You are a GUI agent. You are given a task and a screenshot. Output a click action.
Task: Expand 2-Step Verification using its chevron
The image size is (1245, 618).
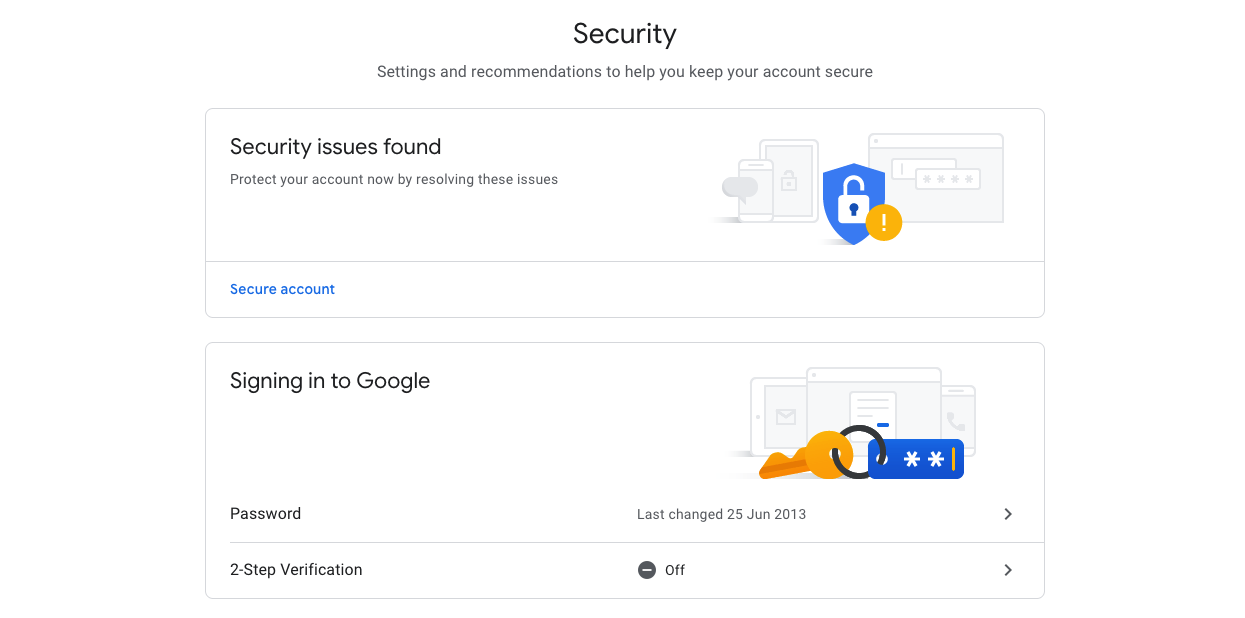click(x=1008, y=570)
